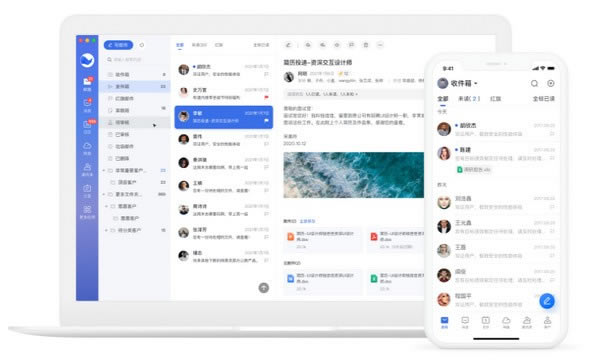
Task: Collapse the 非常重要客户 folder tree arrow
Action: tap(104, 170)
